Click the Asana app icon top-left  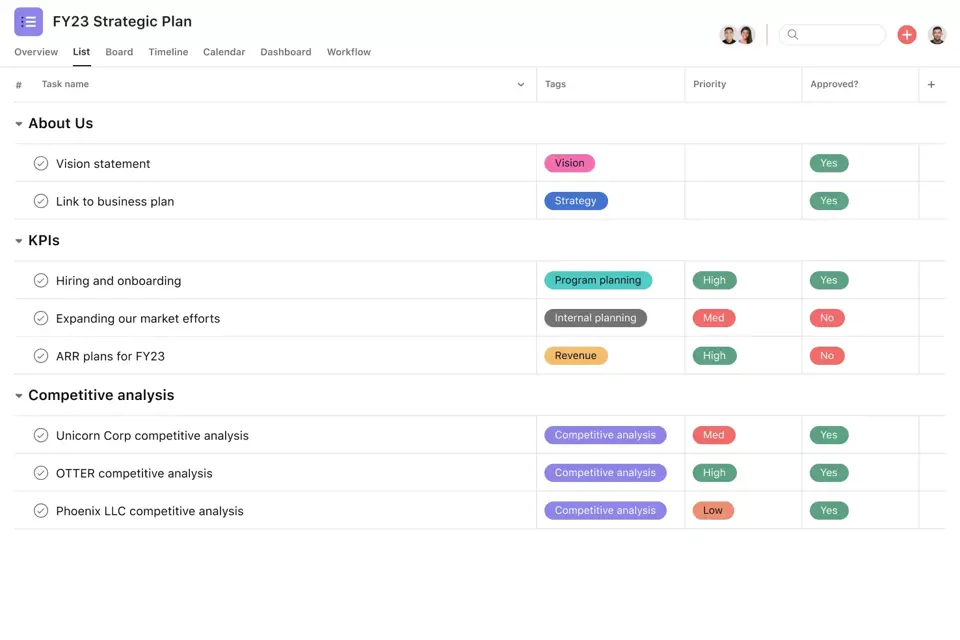pos(29,20)
